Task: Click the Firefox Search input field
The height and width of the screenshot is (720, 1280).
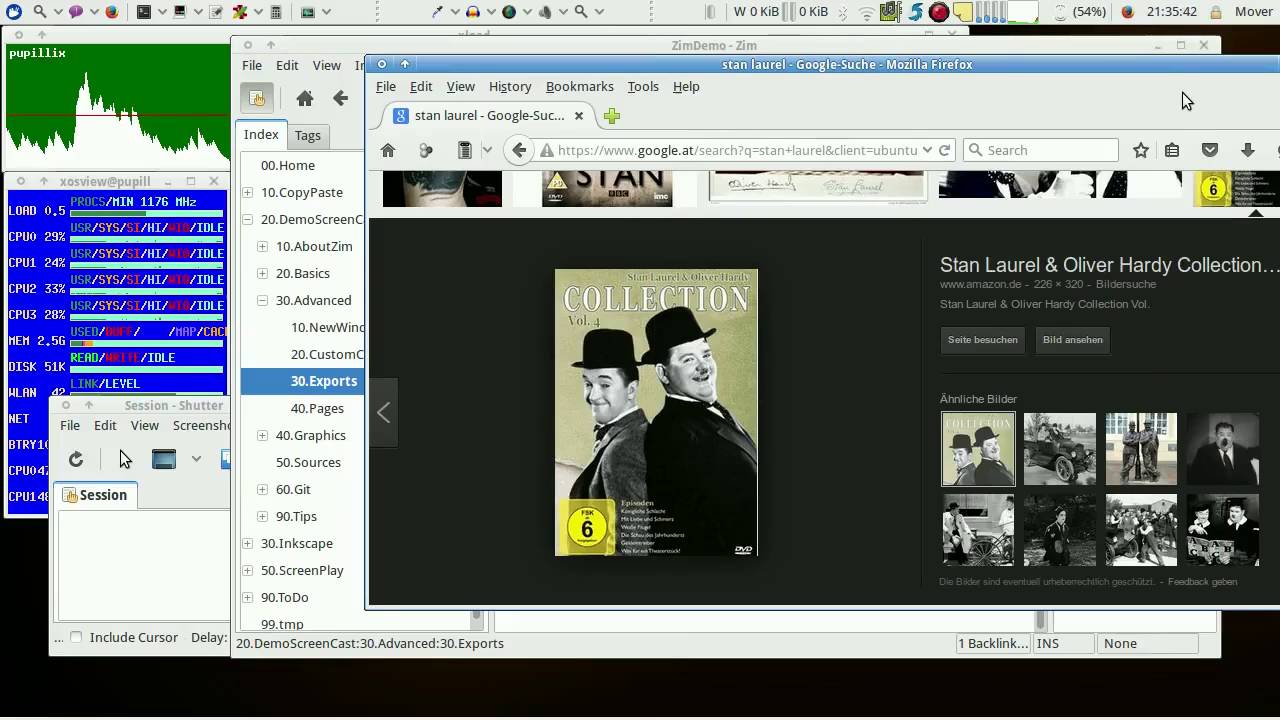Action: pos(1041,150)
